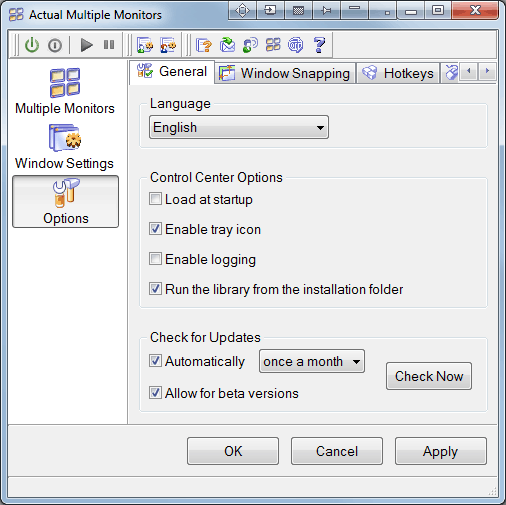Toggle the Enable logging checkbox

(155, 259)
